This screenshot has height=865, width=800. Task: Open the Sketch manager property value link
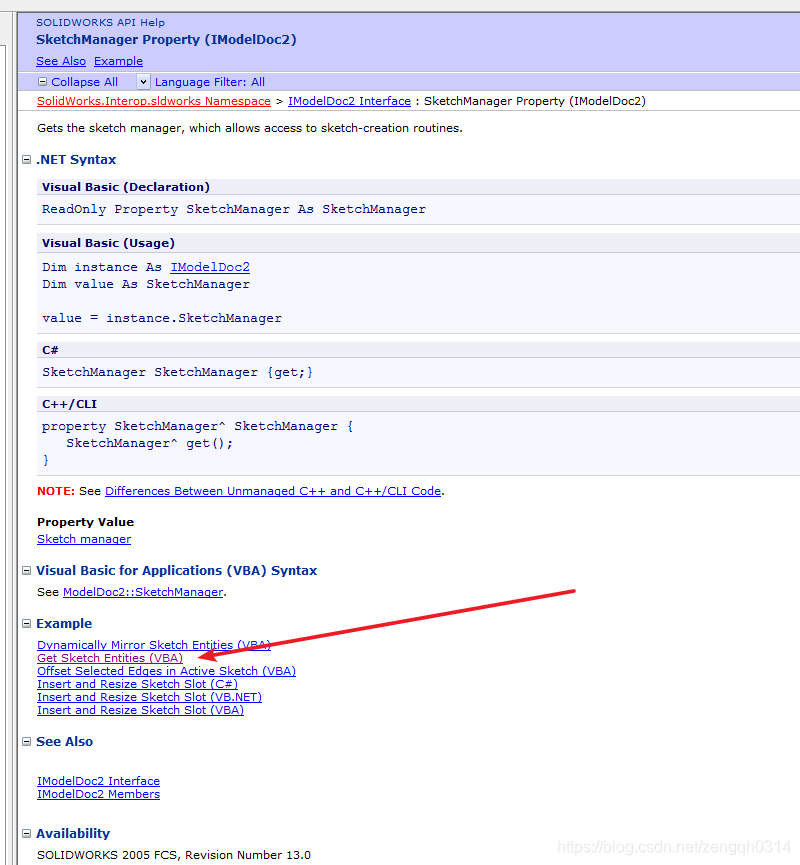[x=84, y=539]
